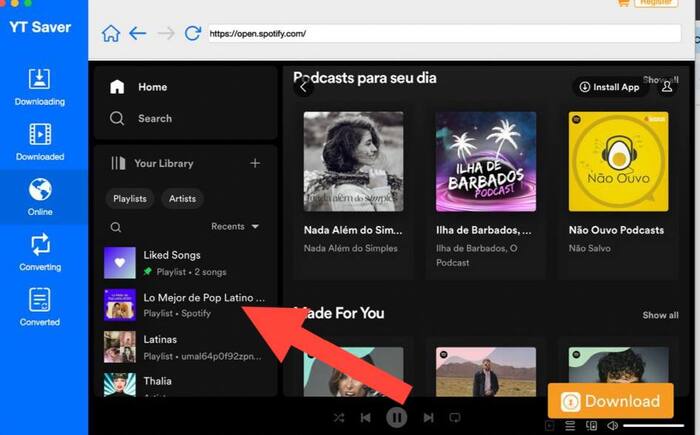The width and height of the screenshot is (700, 435).
Task: Reload the page with refresh icon
Action: (x=193, y=33)
